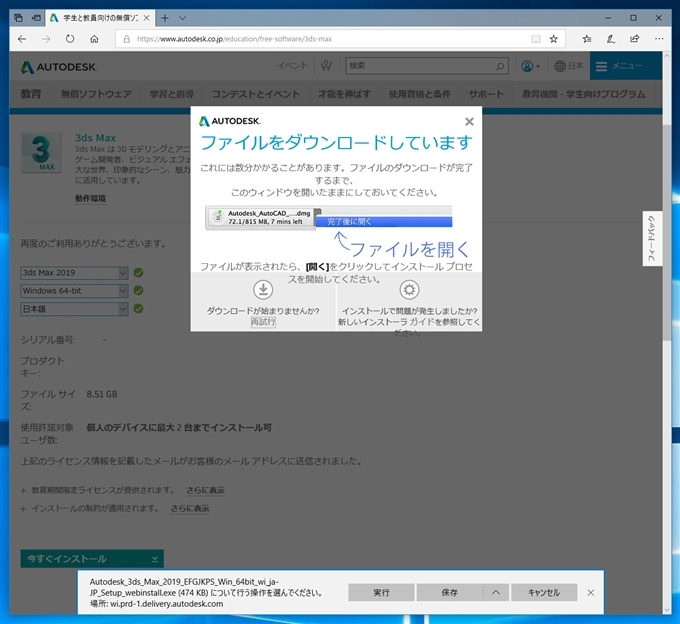Viewport: 680px width, 624px height.
Task: Click the gear installation help icon
Action: point(409,290)
